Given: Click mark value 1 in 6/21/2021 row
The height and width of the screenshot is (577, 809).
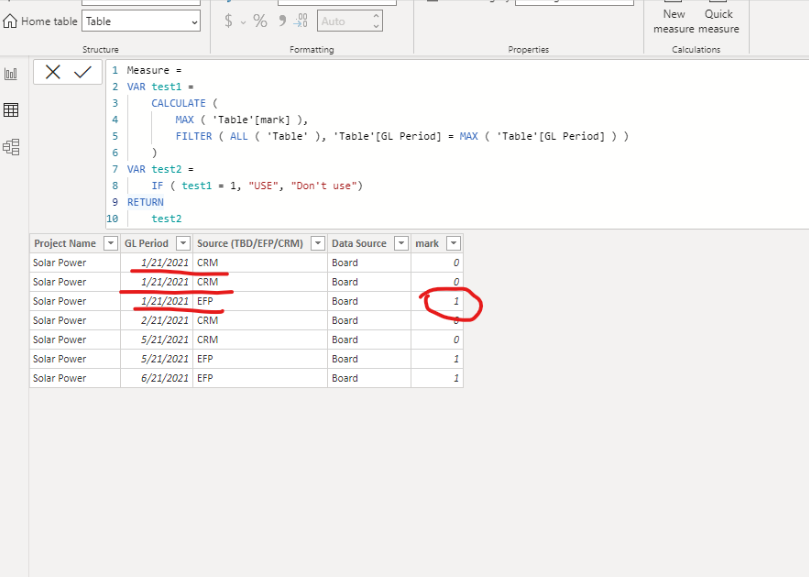Looking at the screenshot, I should (437, 378).
